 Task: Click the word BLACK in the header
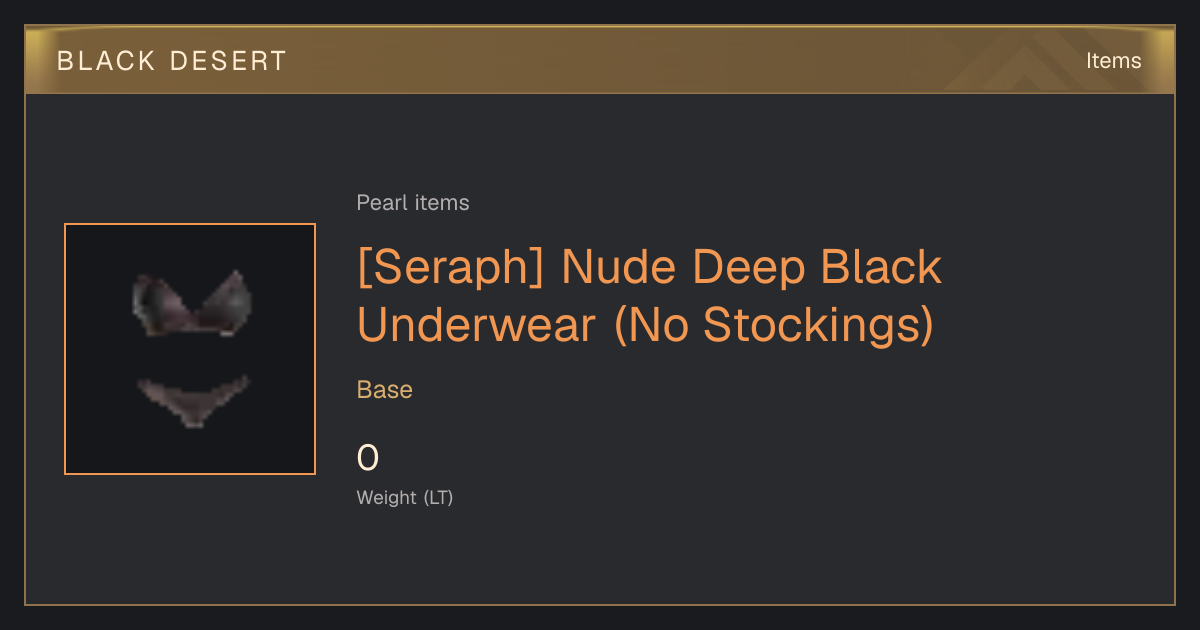(x=106, y=61)
